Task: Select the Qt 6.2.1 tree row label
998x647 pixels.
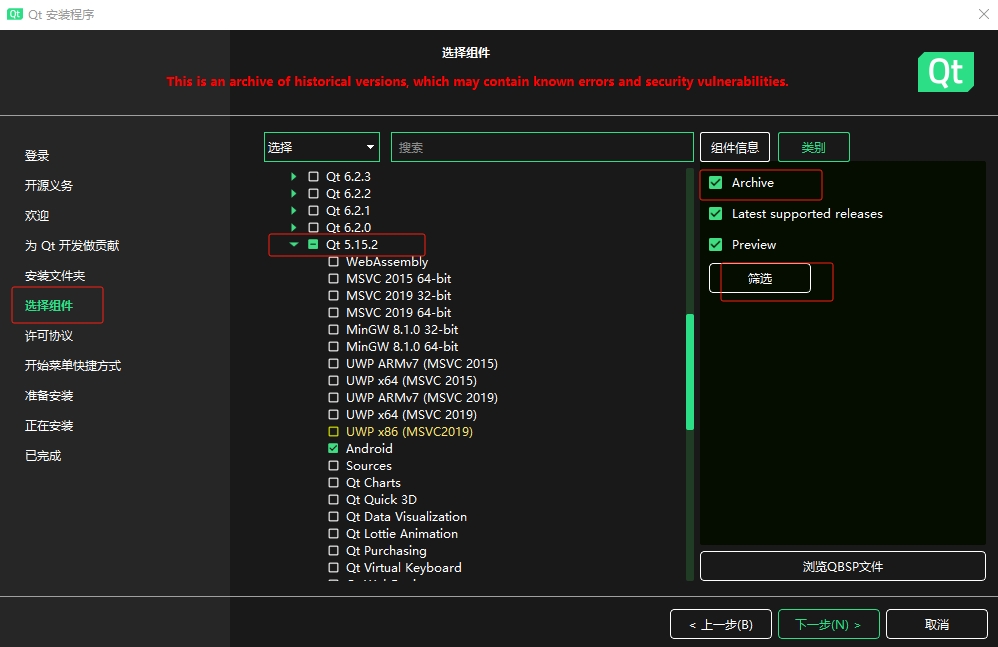Action: tap(348, 211)
